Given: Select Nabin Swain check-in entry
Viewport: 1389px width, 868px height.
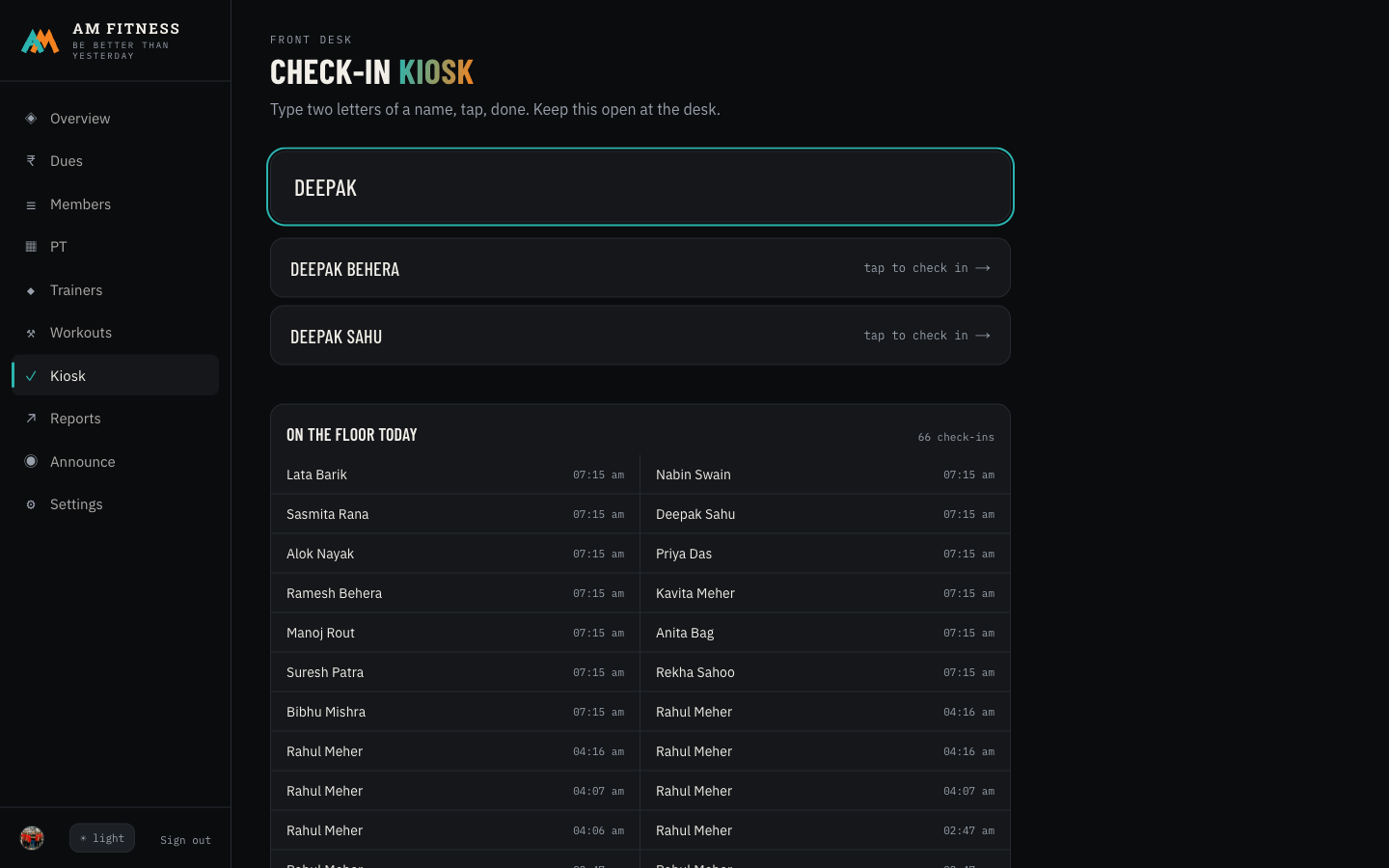Looking at the screenshot, I should (x=825, y=475).
